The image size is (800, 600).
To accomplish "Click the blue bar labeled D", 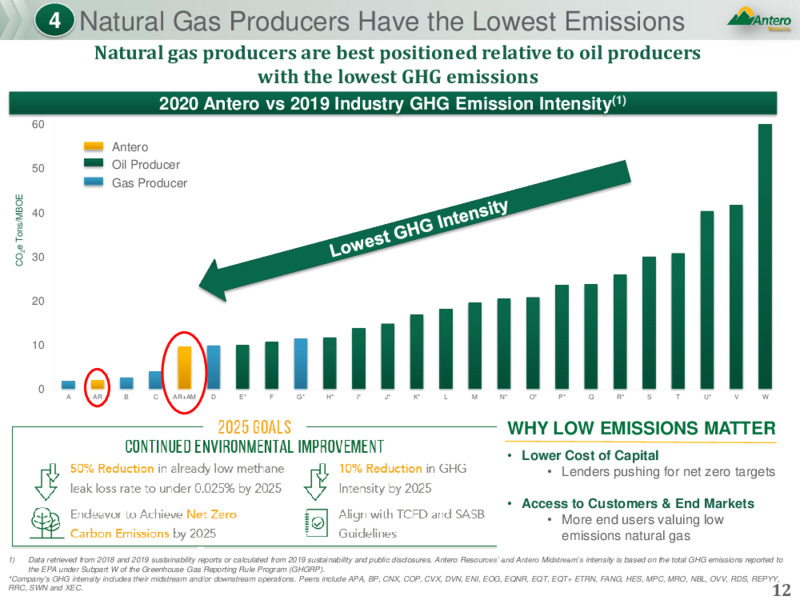I will point(213,367).
